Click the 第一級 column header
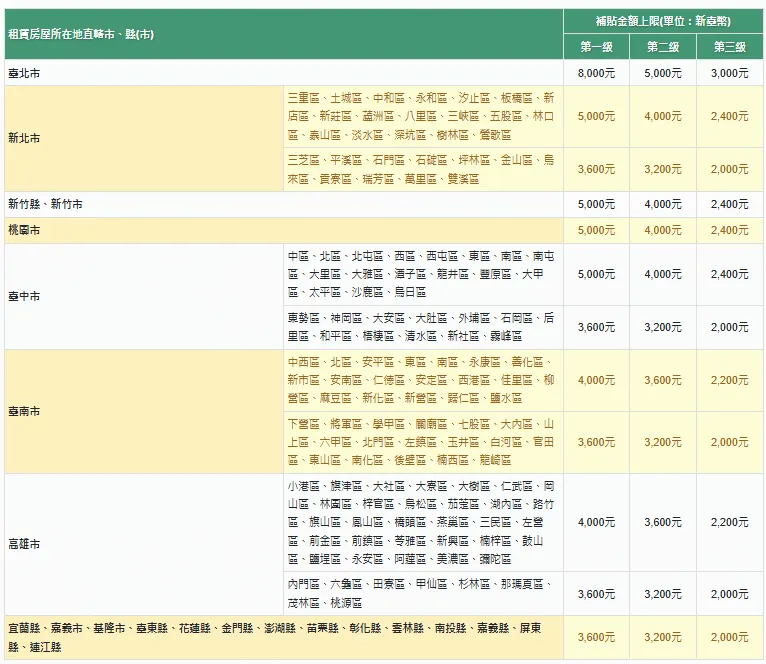 coord(596,47)
